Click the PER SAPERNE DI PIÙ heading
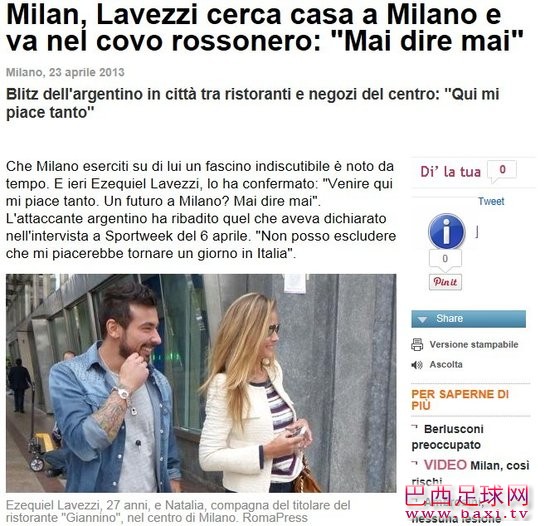This screenshot has width=550, height=526. tap(460, 400)
